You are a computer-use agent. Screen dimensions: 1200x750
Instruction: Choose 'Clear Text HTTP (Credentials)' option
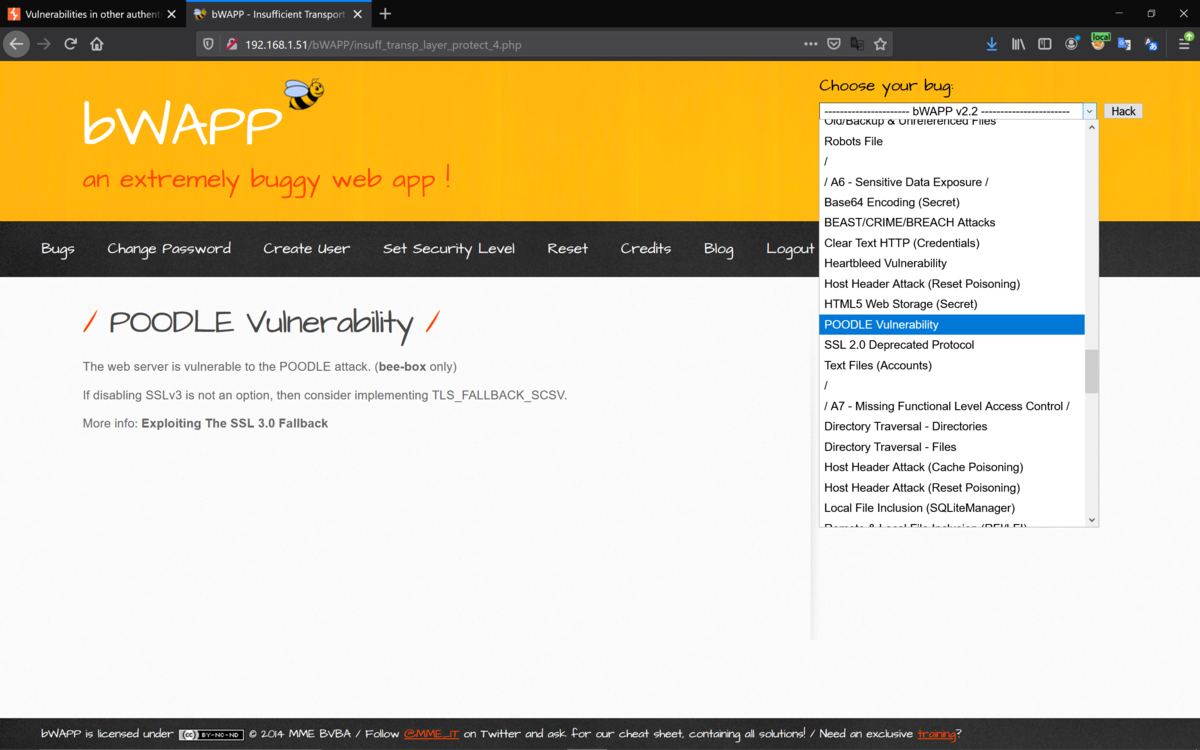pyautogui.click(x=952, y=243)
